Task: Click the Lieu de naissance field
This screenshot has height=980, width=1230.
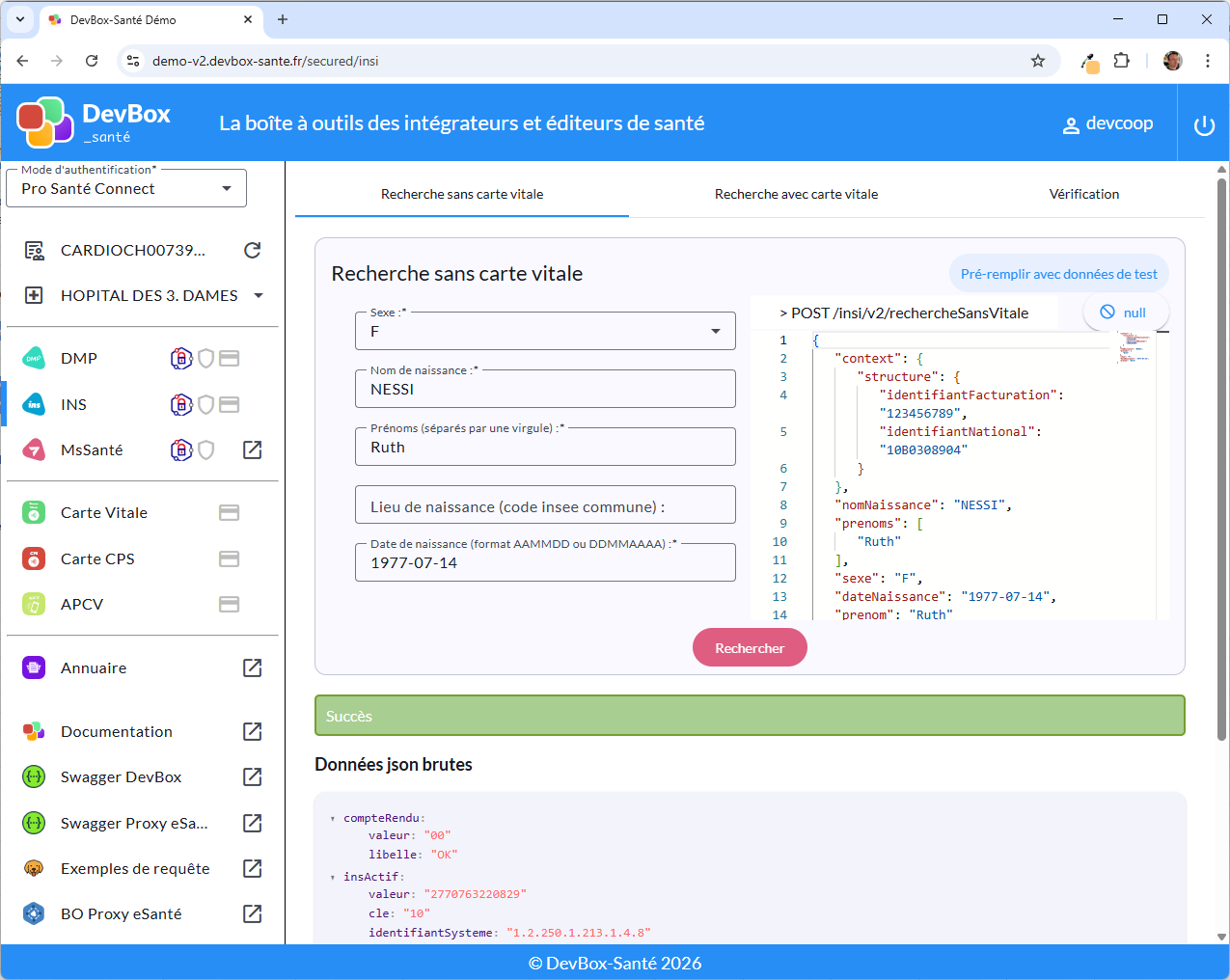Action: (x=545, y=504)
